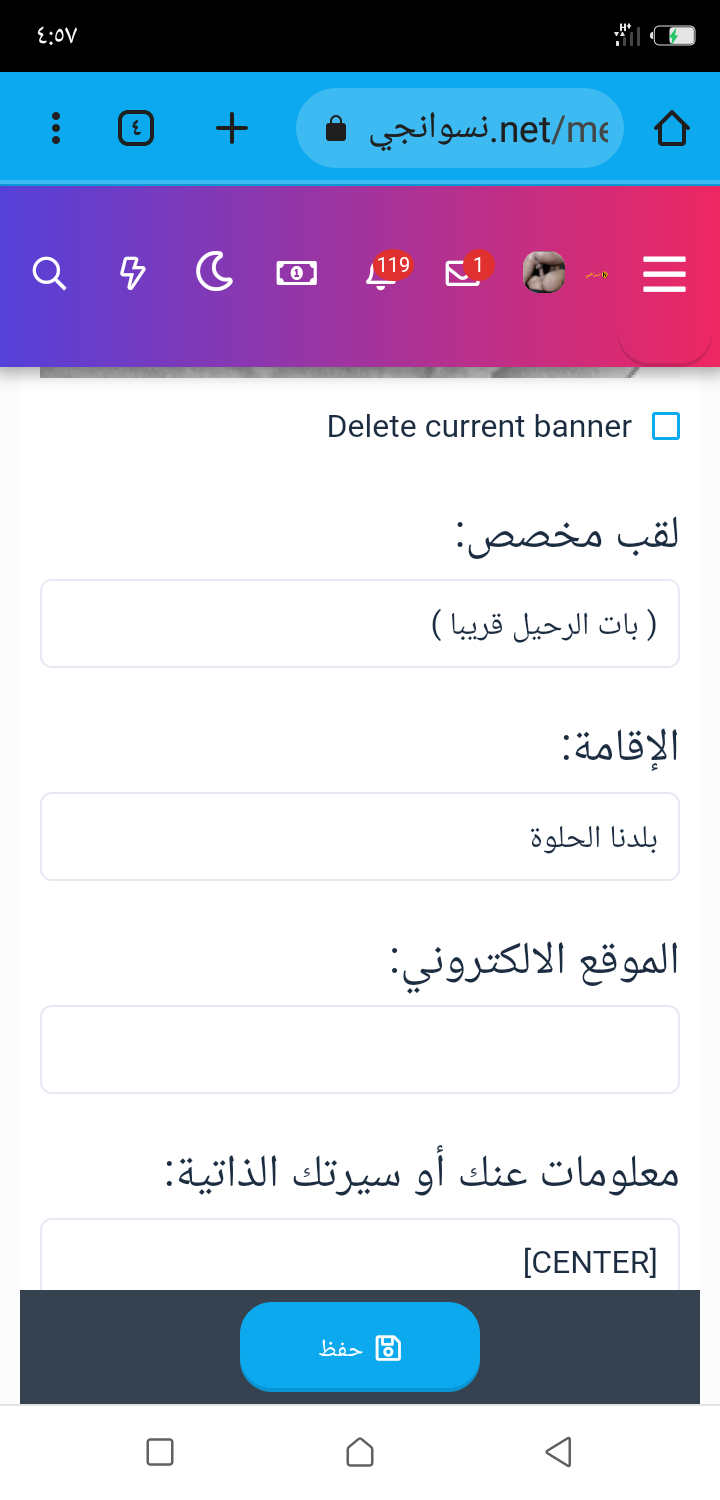Open the browser tab switcher showing 4 tabs

[136, 128]
